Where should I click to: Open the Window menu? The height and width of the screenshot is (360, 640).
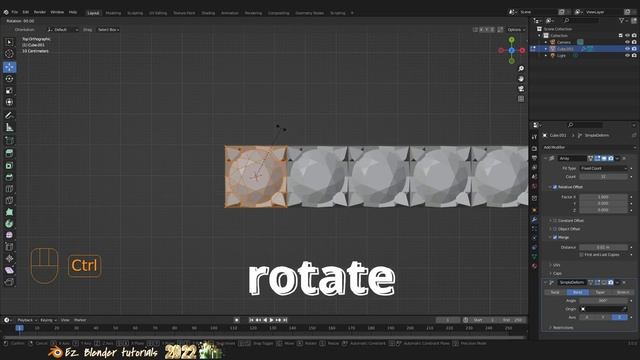tap(57, 12)
